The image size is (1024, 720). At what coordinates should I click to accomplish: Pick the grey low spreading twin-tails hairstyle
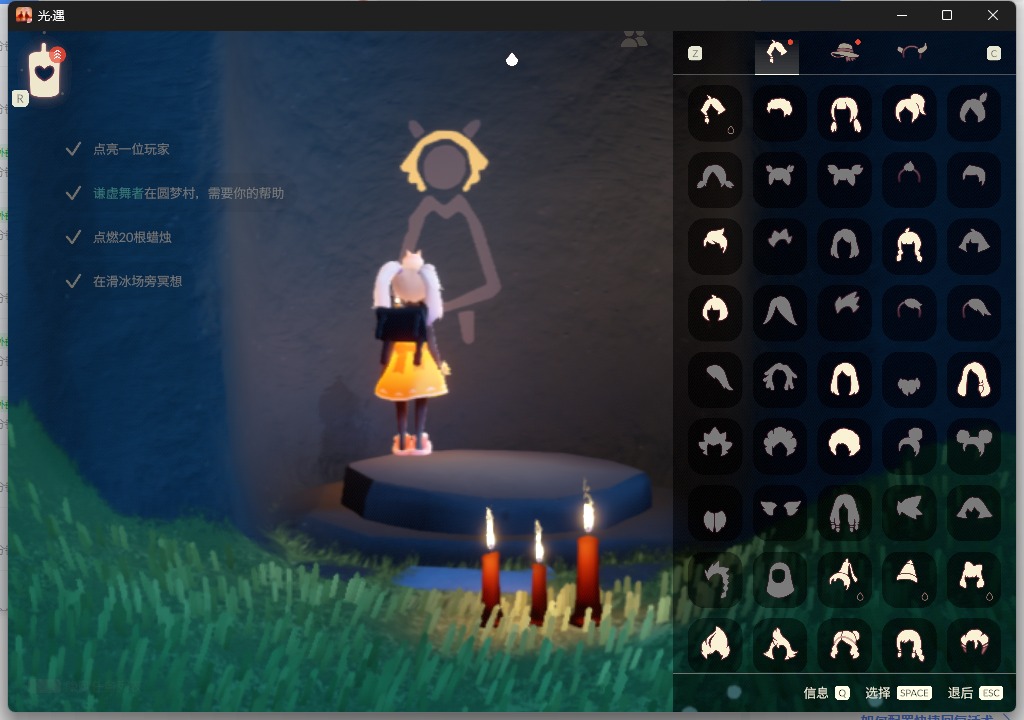tap(715, 180)
